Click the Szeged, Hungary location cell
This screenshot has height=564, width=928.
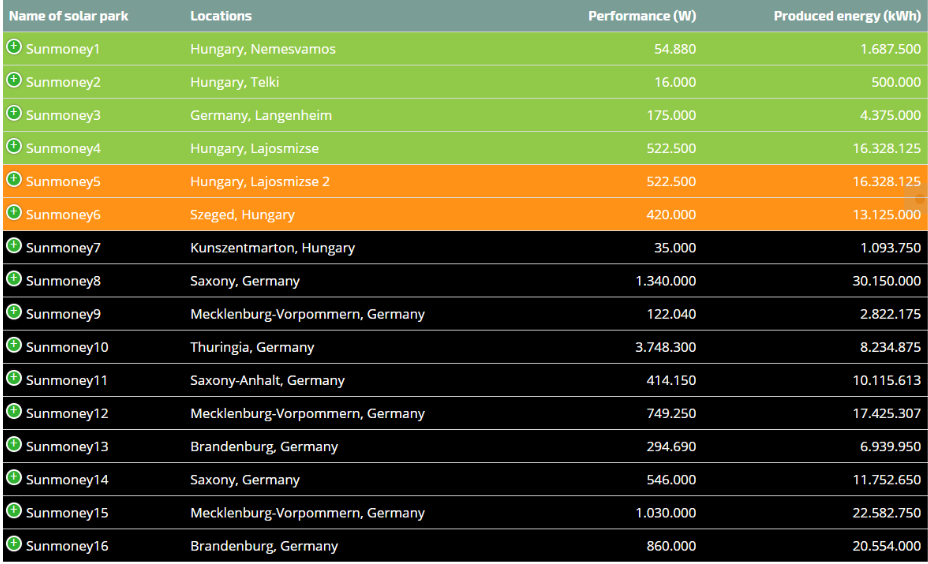click(x=242, y=215)
